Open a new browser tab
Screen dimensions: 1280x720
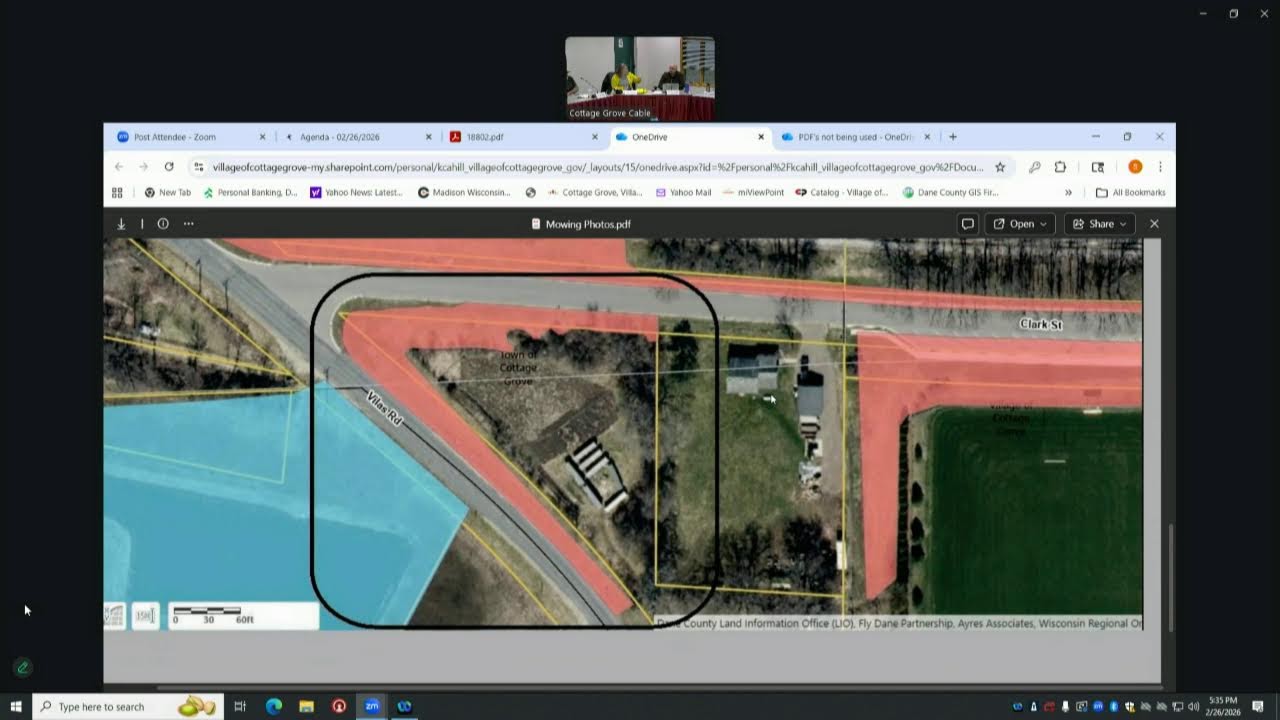pos(952,137)
